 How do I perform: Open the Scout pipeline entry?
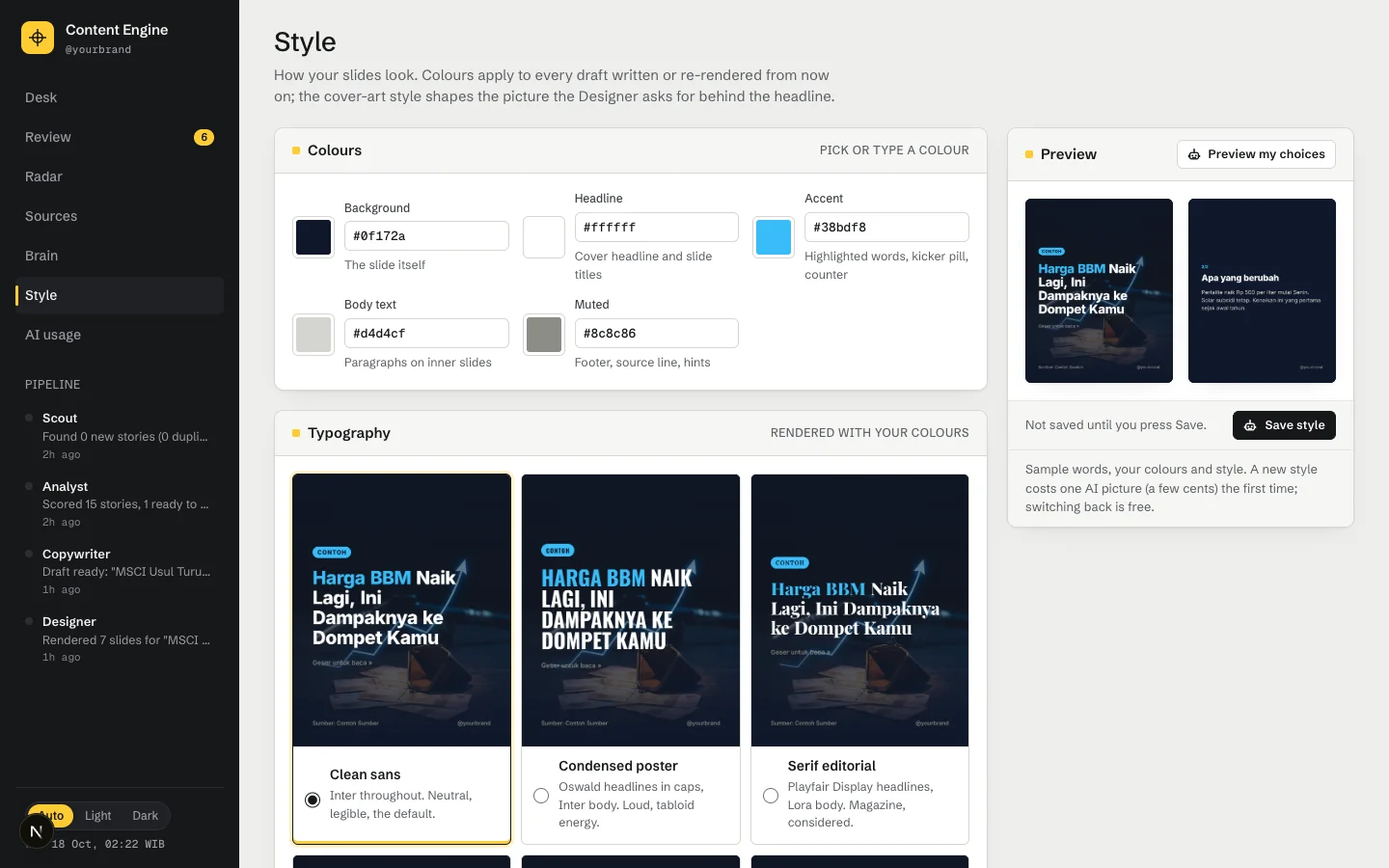pos(120,436)
